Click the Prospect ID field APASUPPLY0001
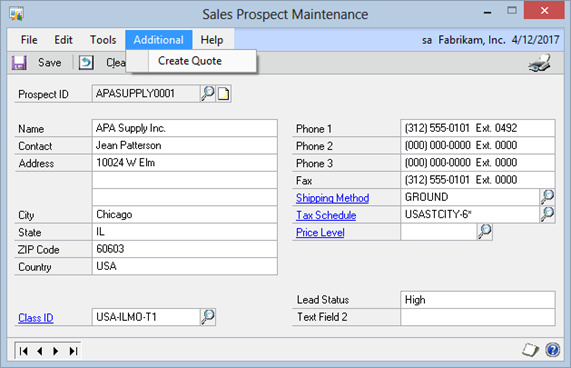The width and height of the screenshot is (571, 368). [146, 94]
